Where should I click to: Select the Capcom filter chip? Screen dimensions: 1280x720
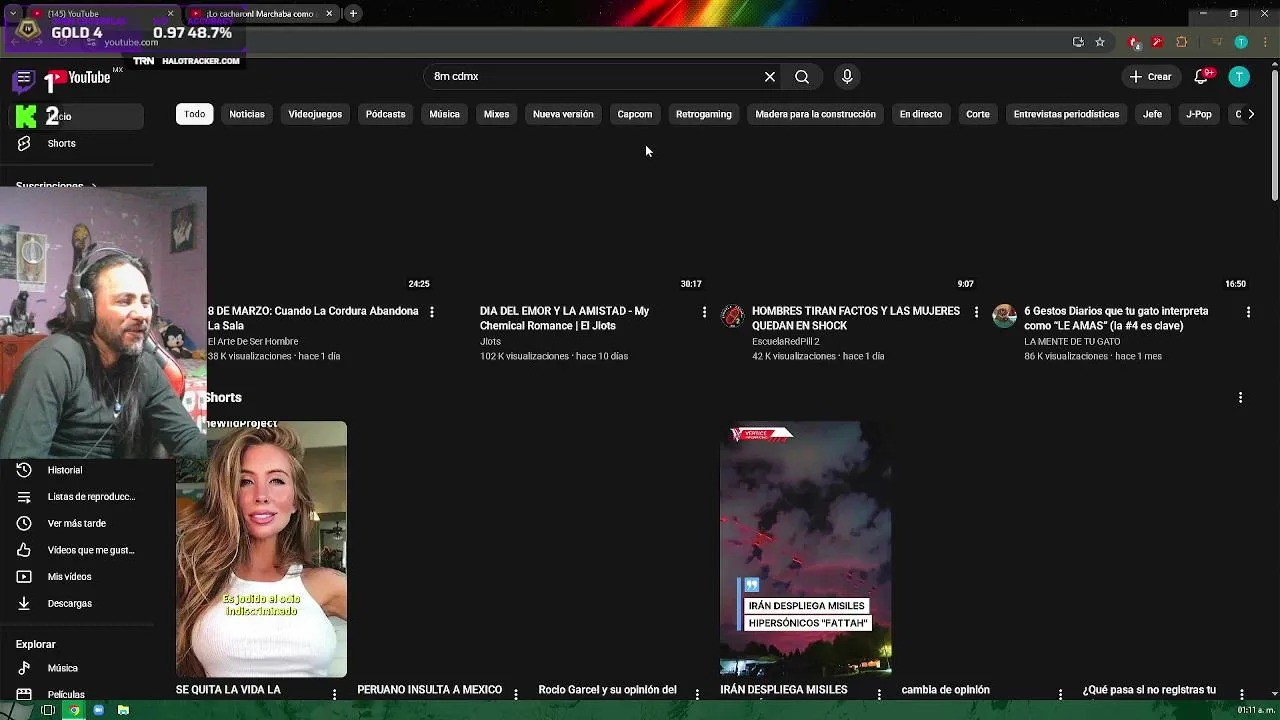pos(635,114)
